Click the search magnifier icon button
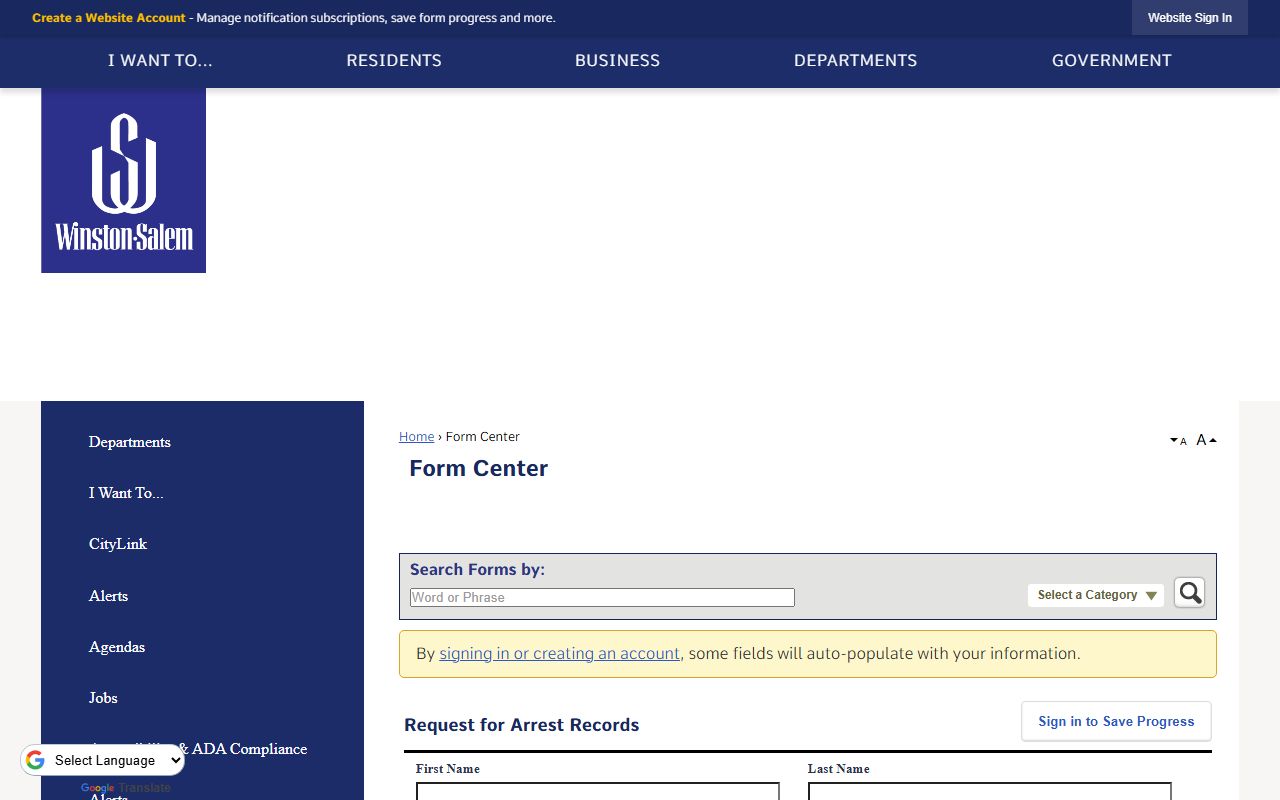The height and width of the screenshot is (800, 1280). tap(1189, 593)
